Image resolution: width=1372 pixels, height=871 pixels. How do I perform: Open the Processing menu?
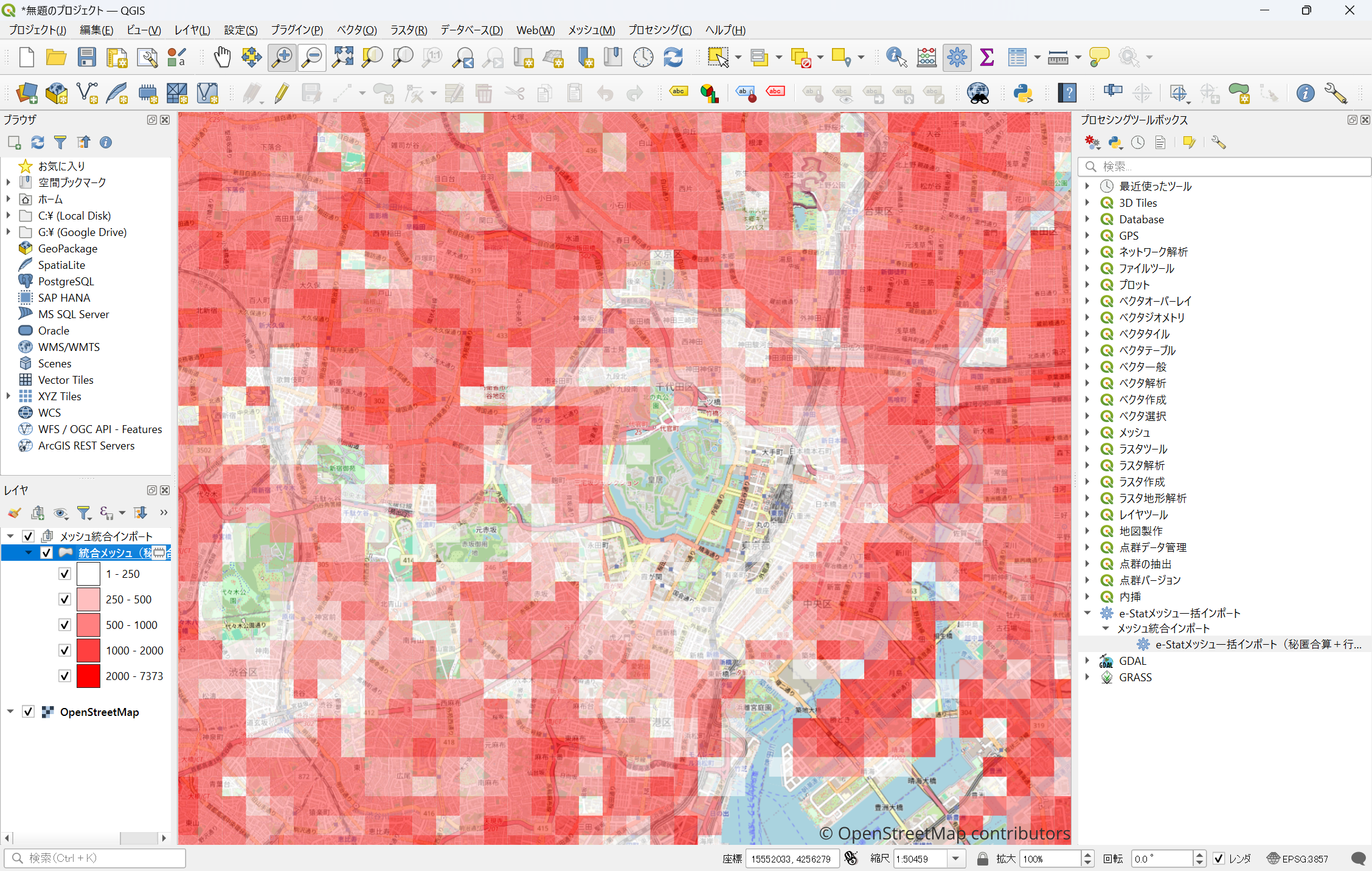click(x=659, y=30)
